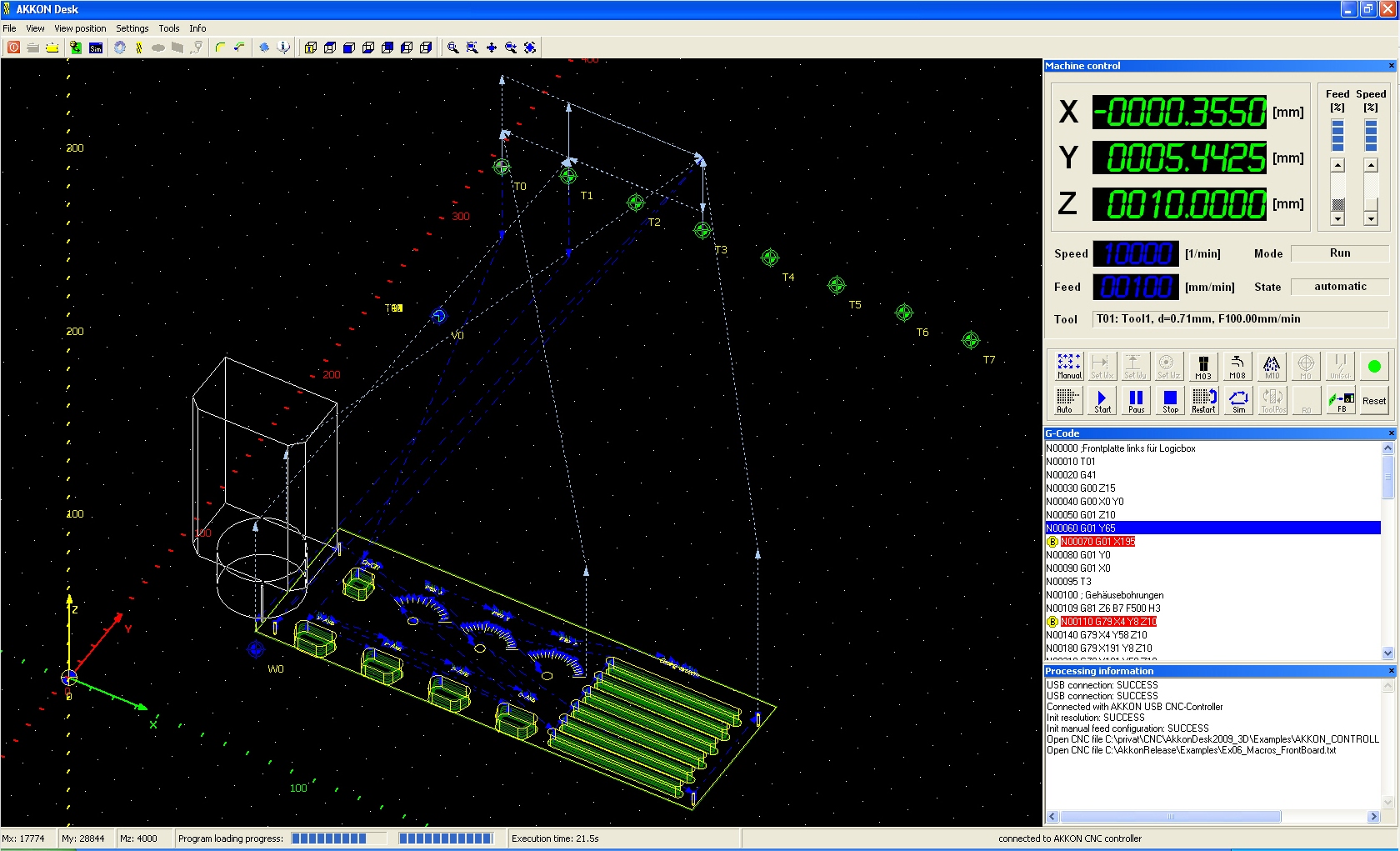Open the View position menu
The width and height of the screenshot is (1400, 851).
coord(80,28)
